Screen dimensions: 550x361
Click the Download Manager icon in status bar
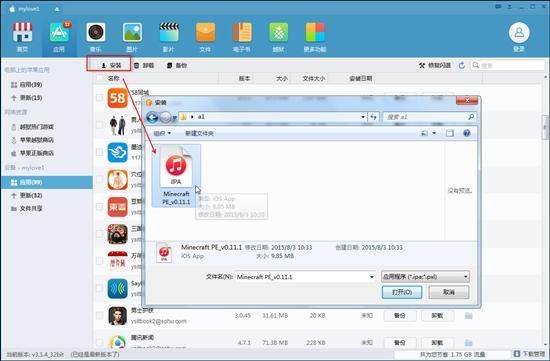point(516,354)
